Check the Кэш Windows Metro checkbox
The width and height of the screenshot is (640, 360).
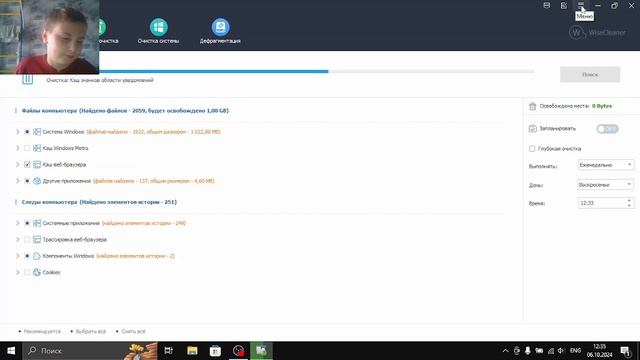(27, 148)
